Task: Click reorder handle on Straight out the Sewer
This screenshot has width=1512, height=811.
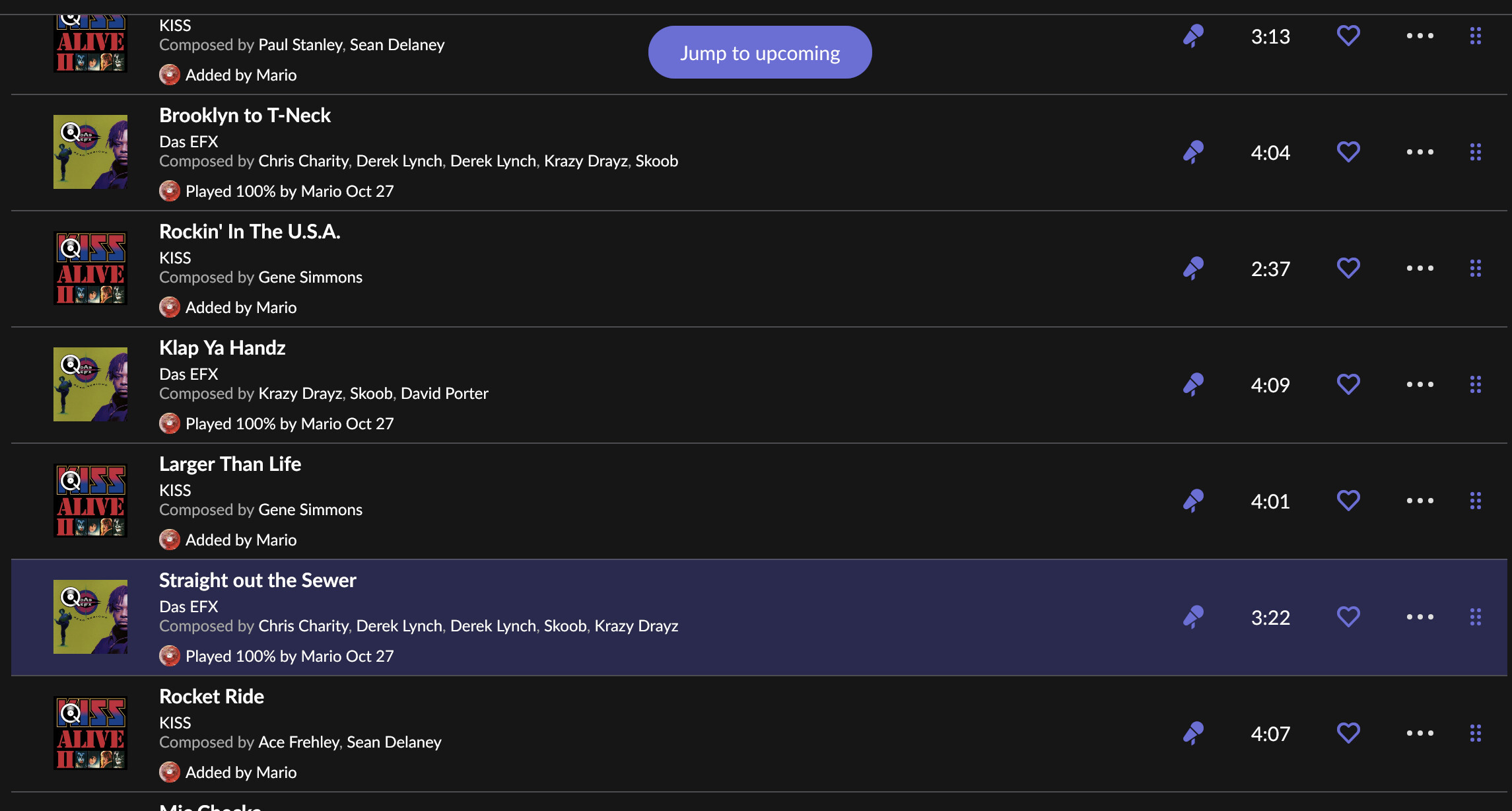Action: [x=1476, y=617]
